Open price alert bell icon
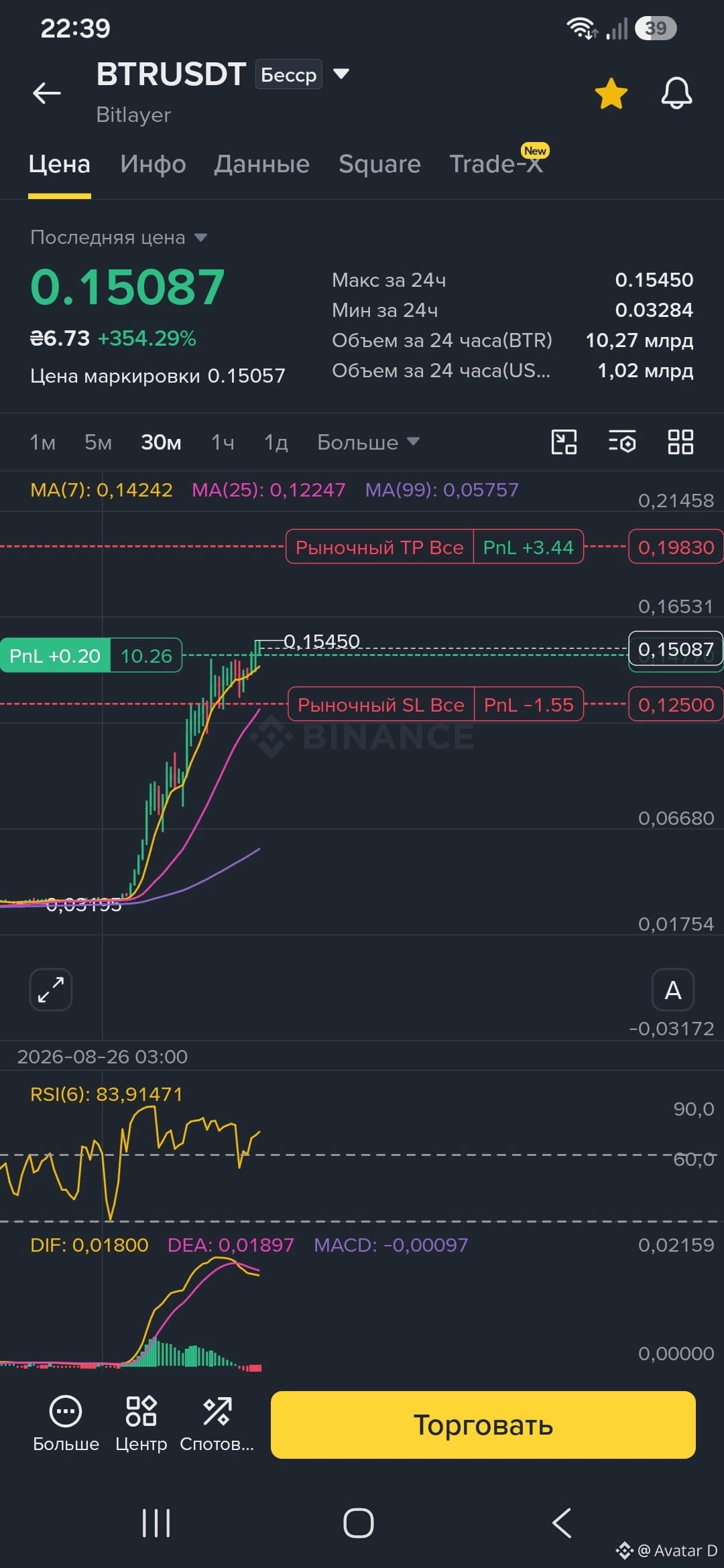Viewport: 724px width, 1568px height. click(x=676, y=93)
